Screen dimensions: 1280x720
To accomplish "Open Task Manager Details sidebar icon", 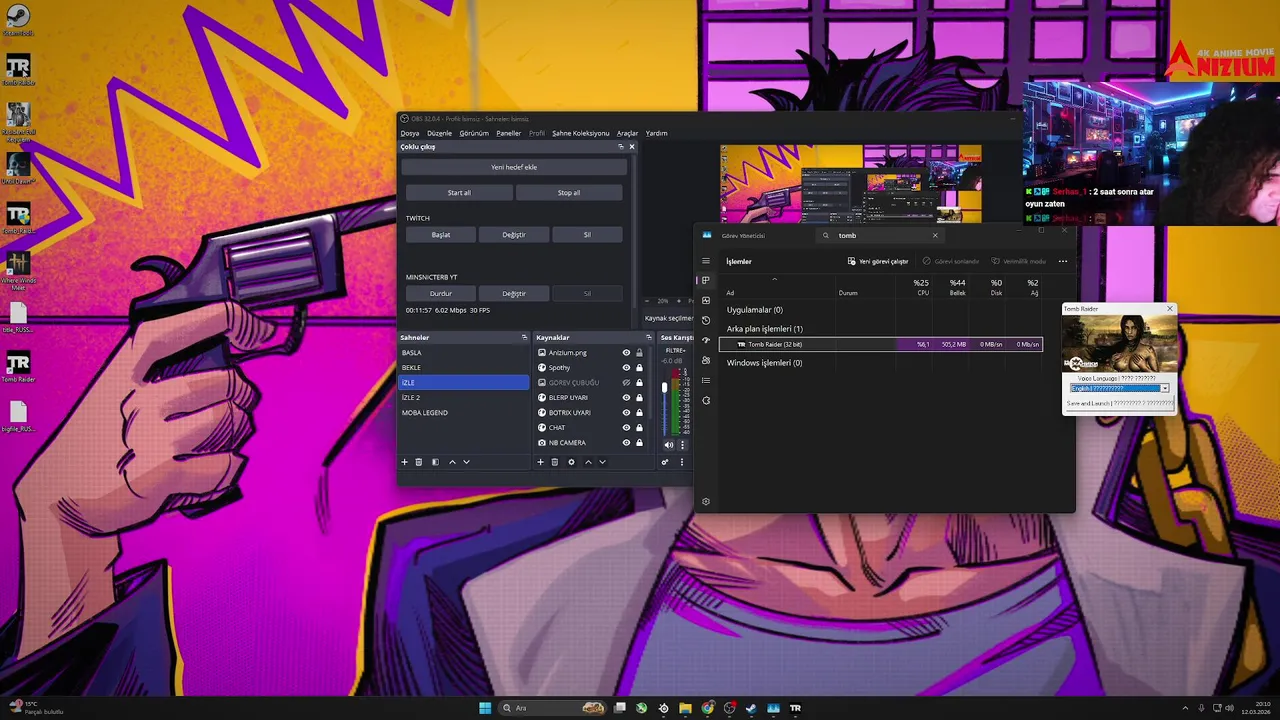I will pos(706,380).
